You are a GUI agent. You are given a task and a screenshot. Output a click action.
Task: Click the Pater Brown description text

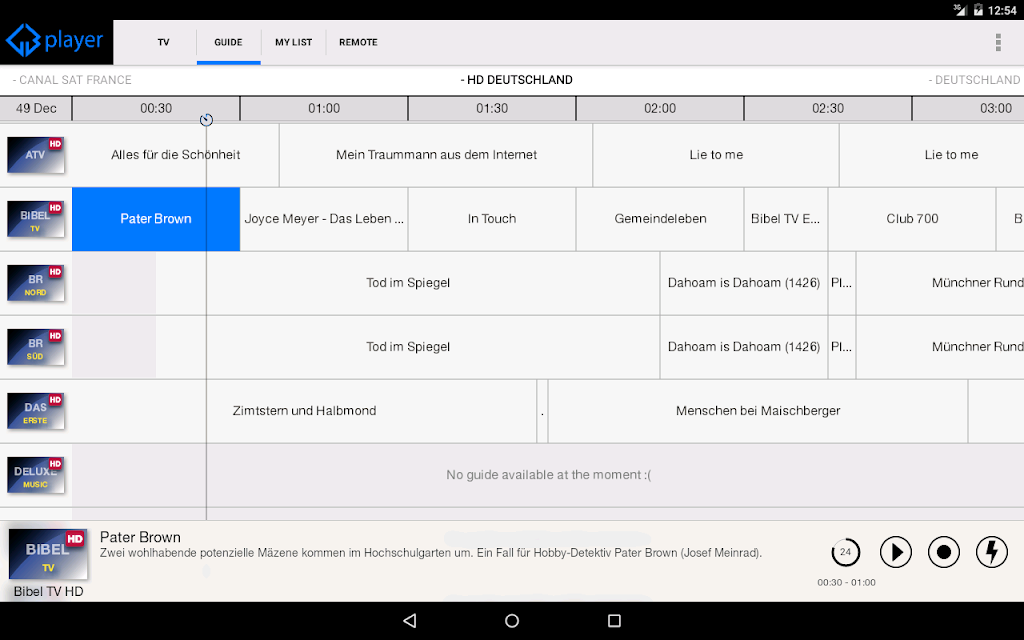coord(431,553)
